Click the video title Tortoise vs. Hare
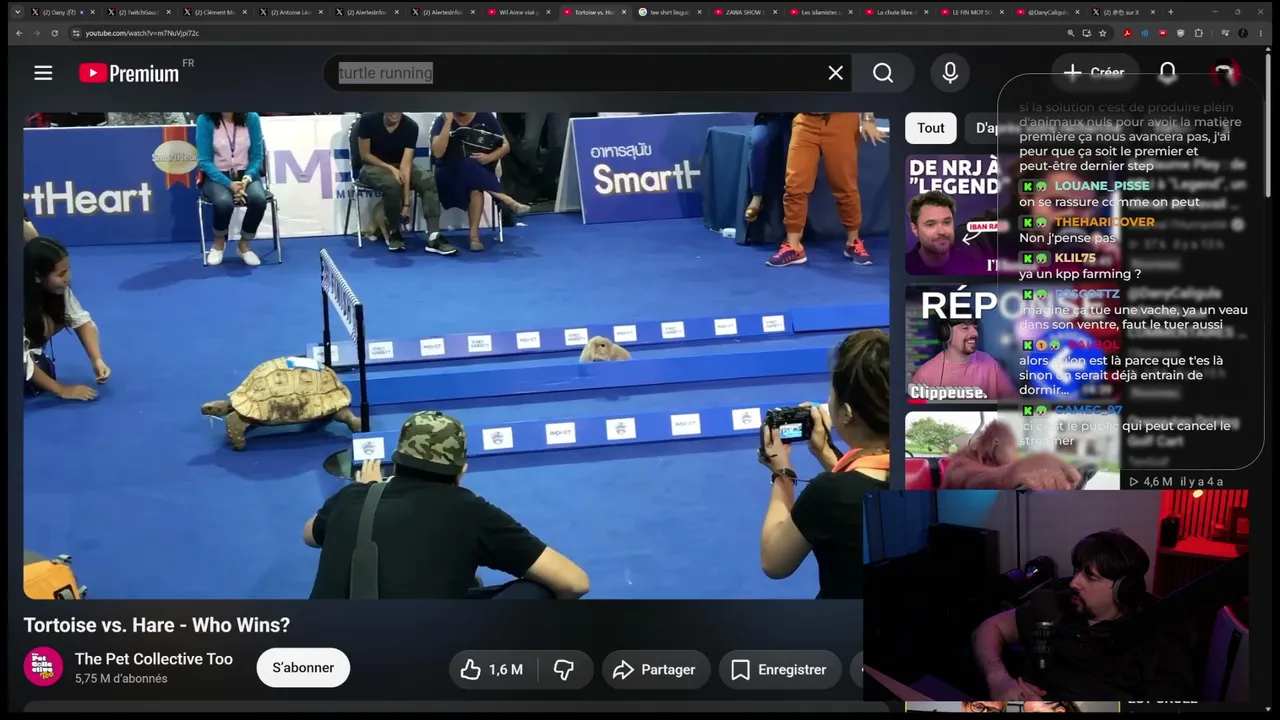 point(157,625)
